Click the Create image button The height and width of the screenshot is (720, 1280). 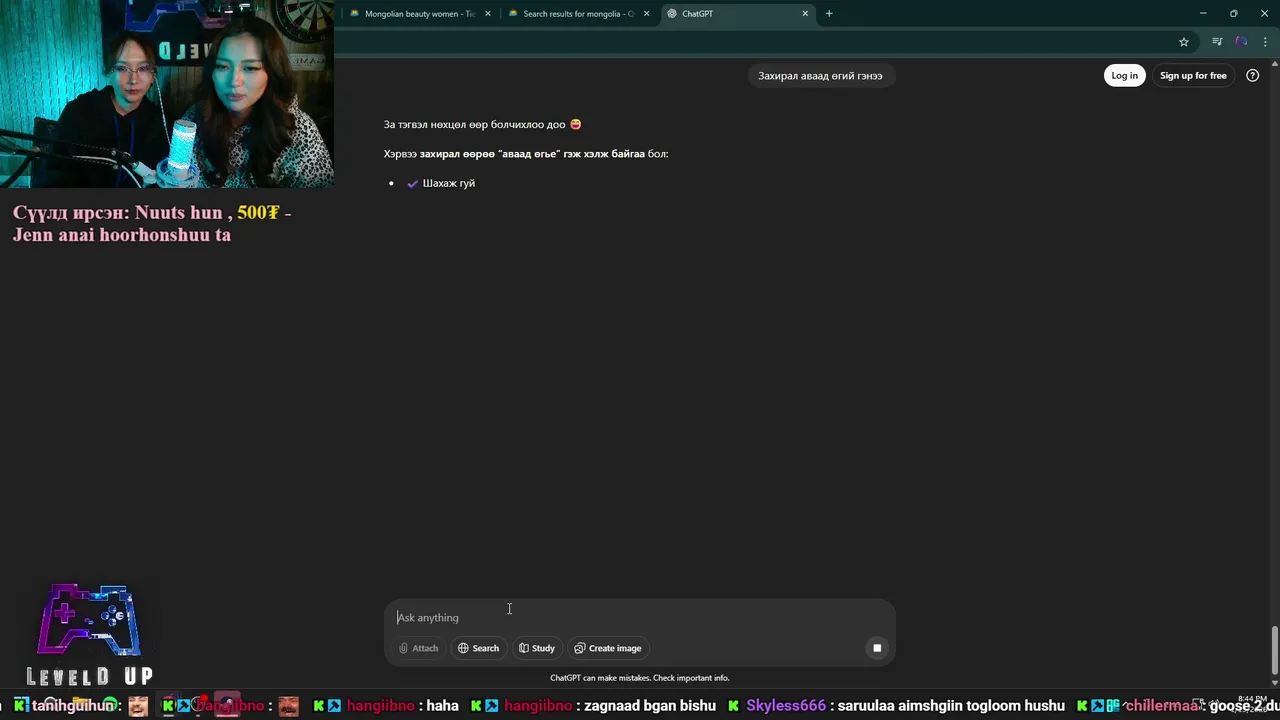[x=608, y=648]
